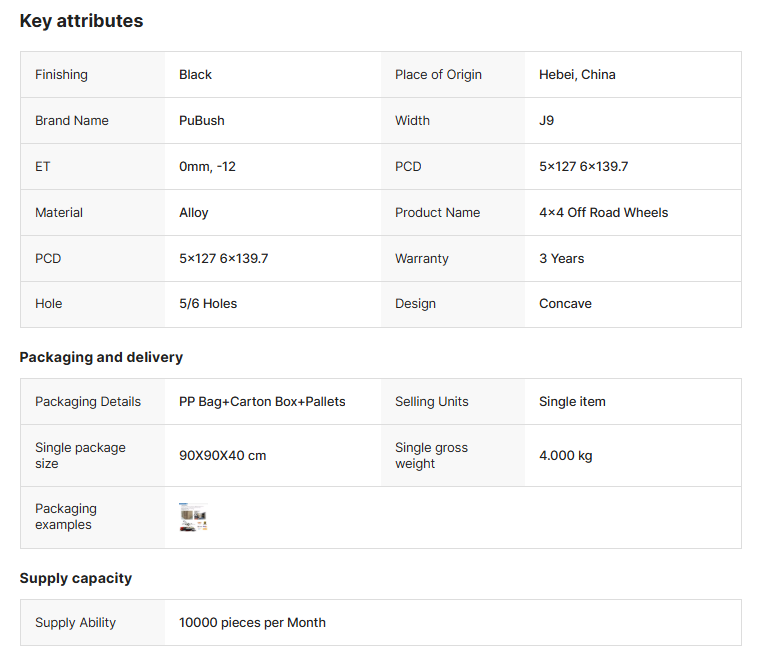Click the 0mm, -12 ET value
768x662 pixels.
click(x=207, y=167)
